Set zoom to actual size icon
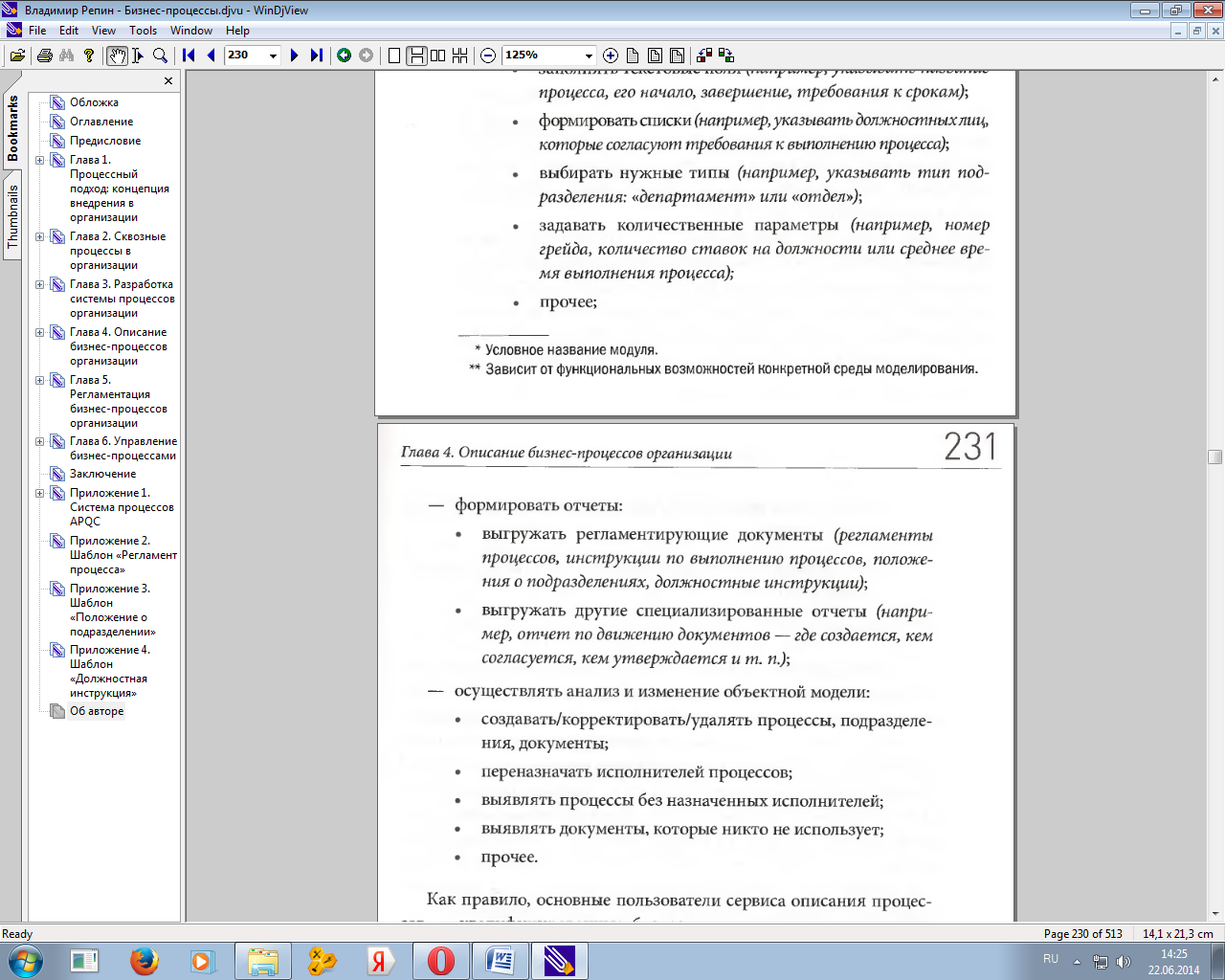 point(633,56)
